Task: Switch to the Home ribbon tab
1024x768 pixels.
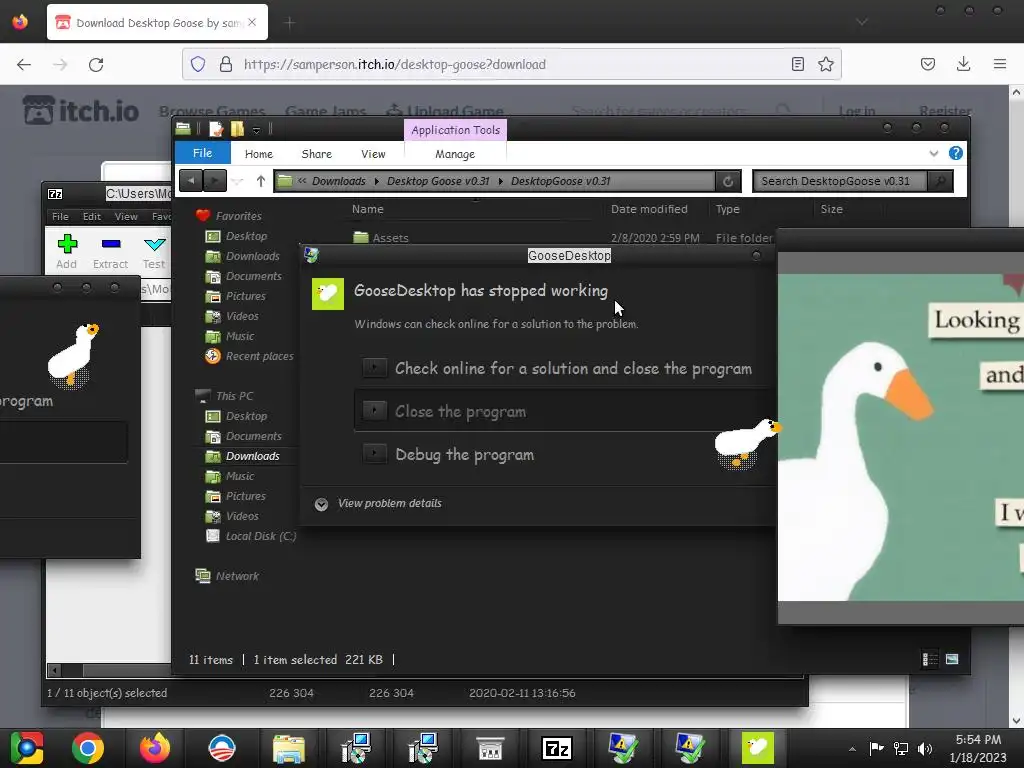Action: coord(259,154)
